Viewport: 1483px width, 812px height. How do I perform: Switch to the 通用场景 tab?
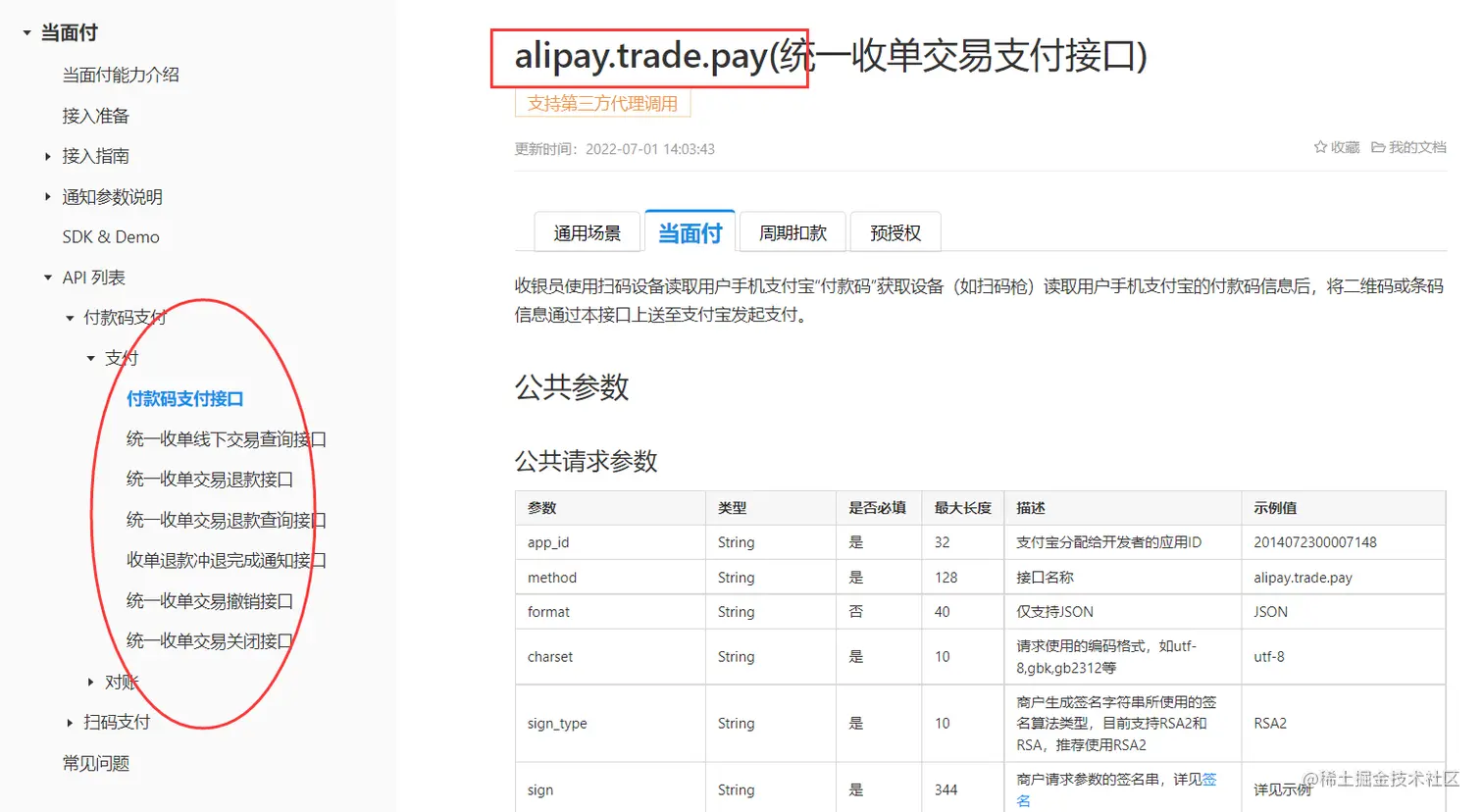[588, 232]
